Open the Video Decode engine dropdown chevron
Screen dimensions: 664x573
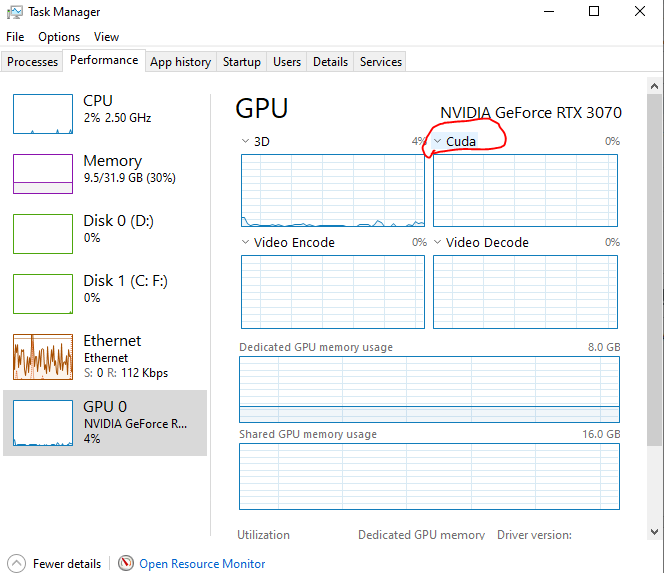pyautogui.click(x=437, y=242)
